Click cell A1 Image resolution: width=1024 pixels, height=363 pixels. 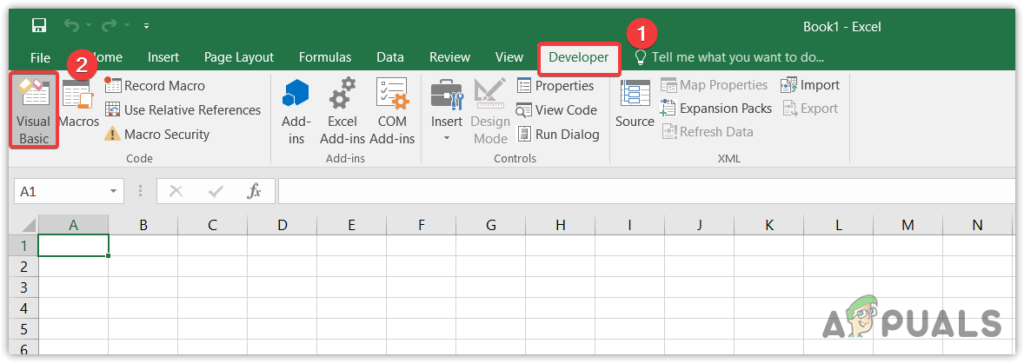point(74,245)
